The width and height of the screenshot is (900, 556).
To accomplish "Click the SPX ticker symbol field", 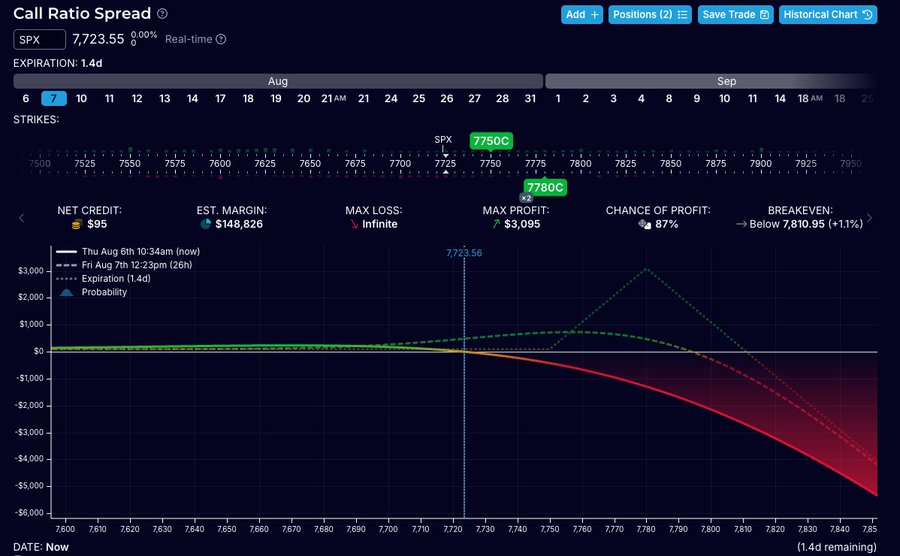I will pyautogui.click(x=40, y=40).
